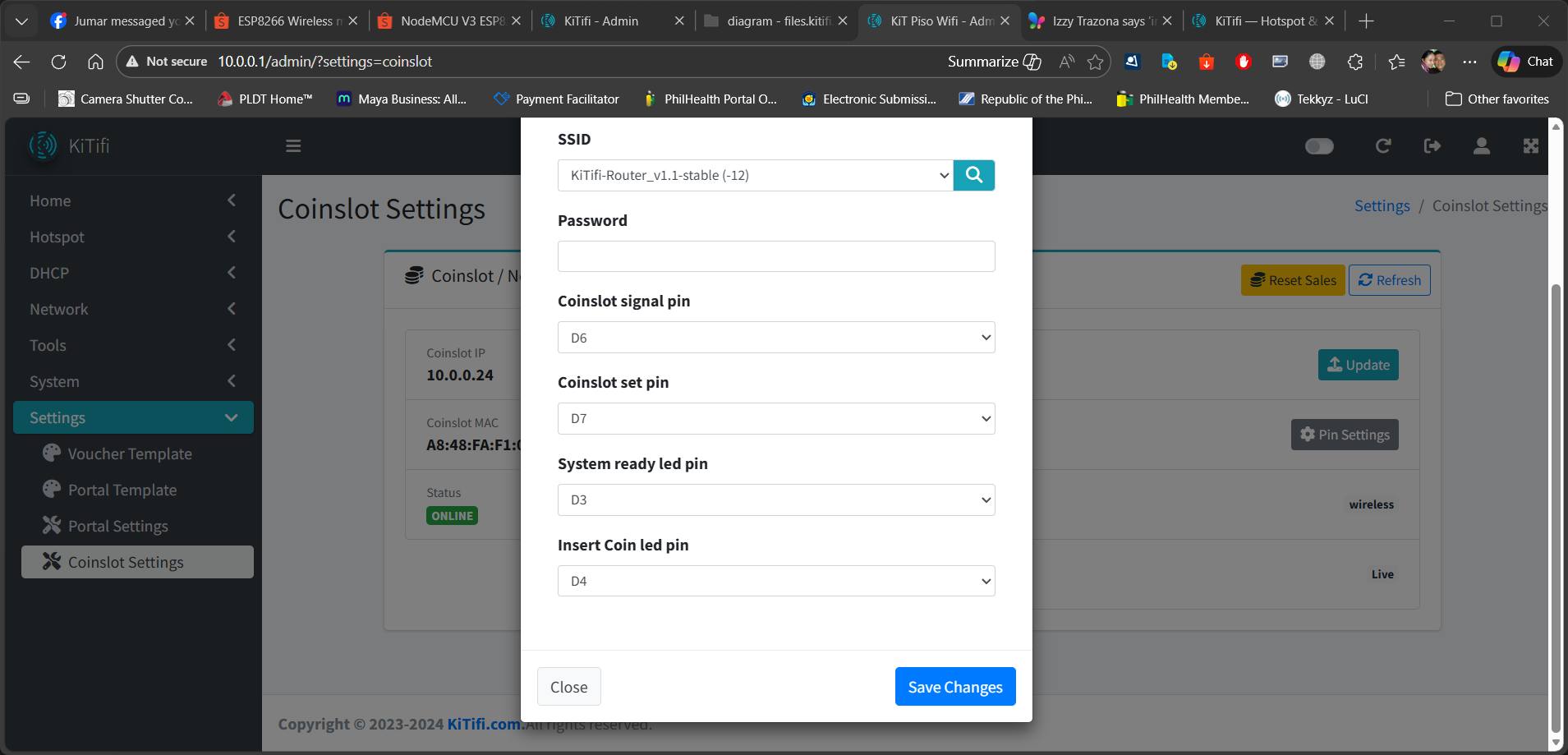
Task: Open the Voucher Template menu item
Action: click(137, 453)
